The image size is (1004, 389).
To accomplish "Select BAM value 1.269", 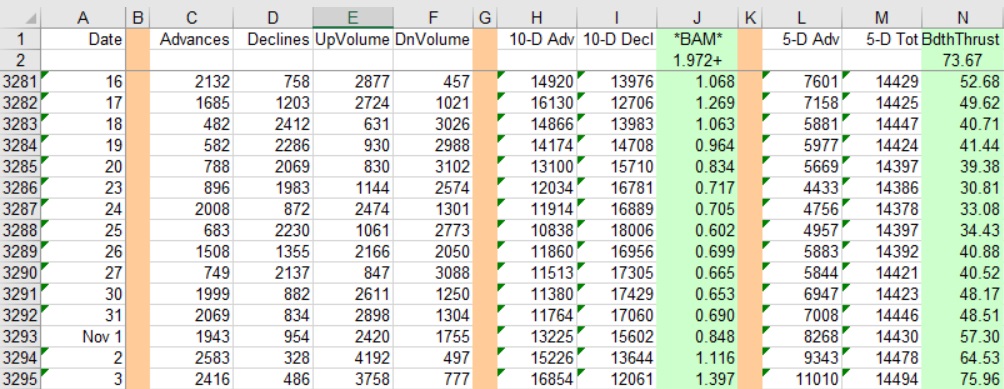I will point(697,103).
